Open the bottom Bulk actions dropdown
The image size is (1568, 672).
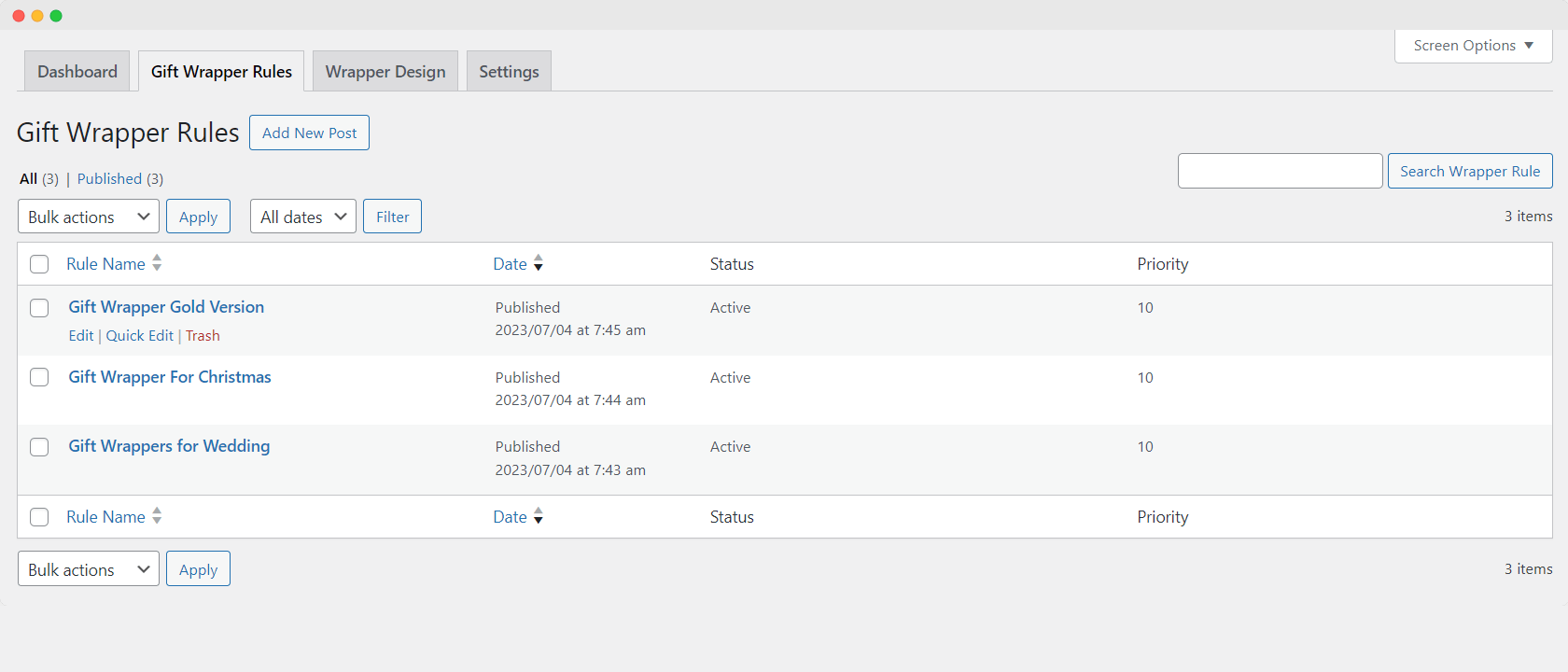point(89,569)
